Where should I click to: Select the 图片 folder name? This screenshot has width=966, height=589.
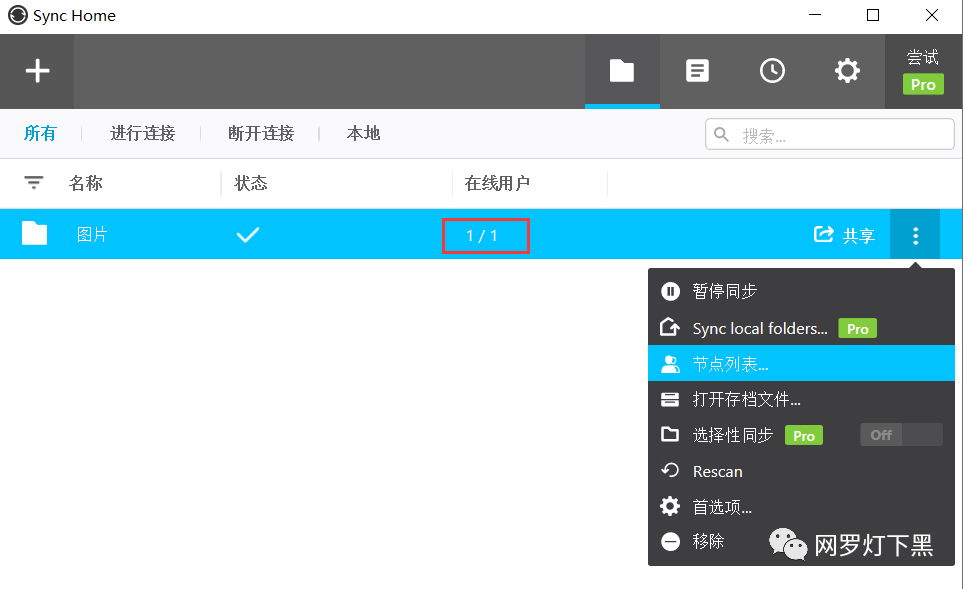pyautogui.click(x=92, y=235)
